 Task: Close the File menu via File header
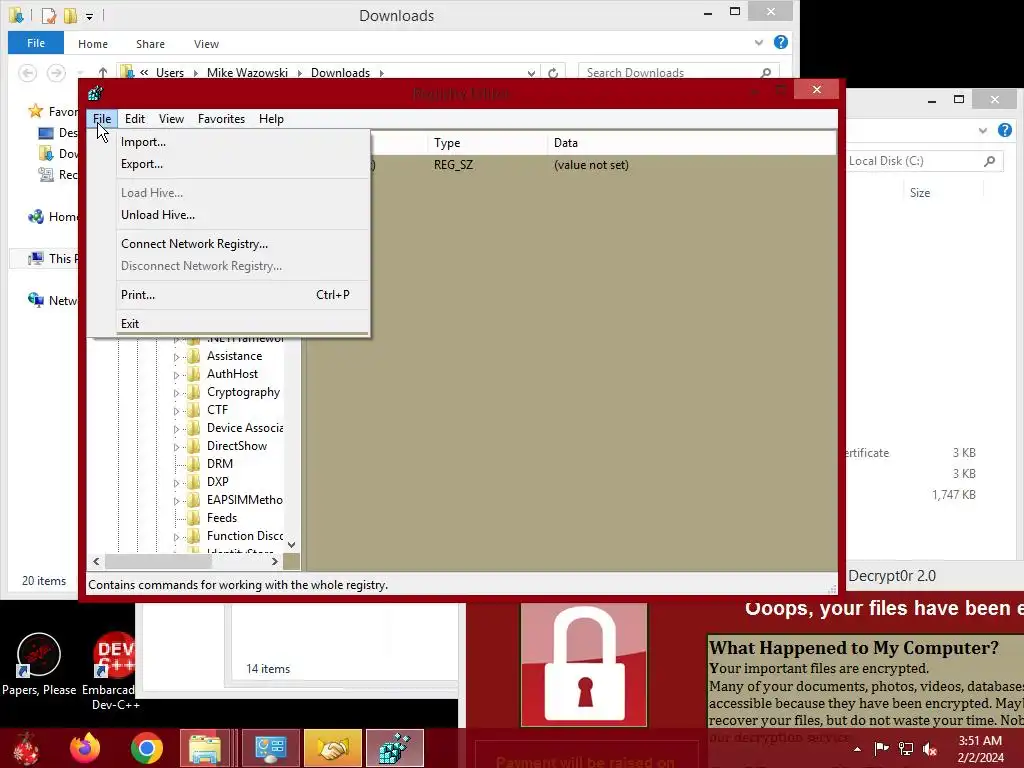(x=102, y=119)
